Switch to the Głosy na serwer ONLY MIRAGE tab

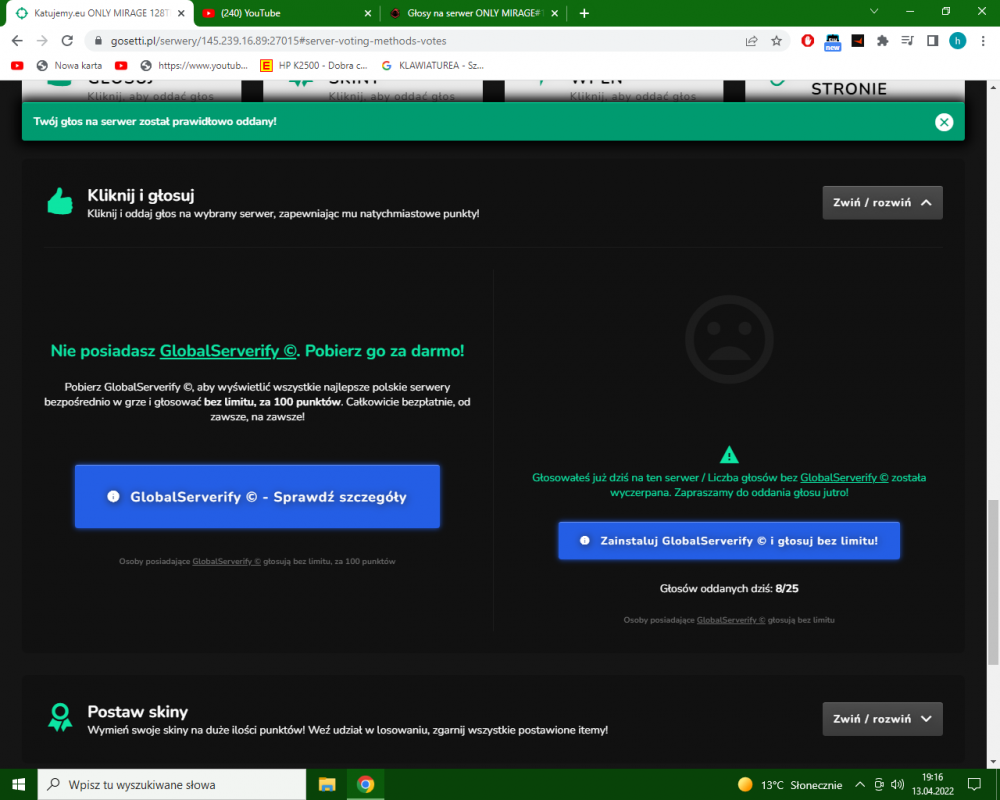pos(473,13)
